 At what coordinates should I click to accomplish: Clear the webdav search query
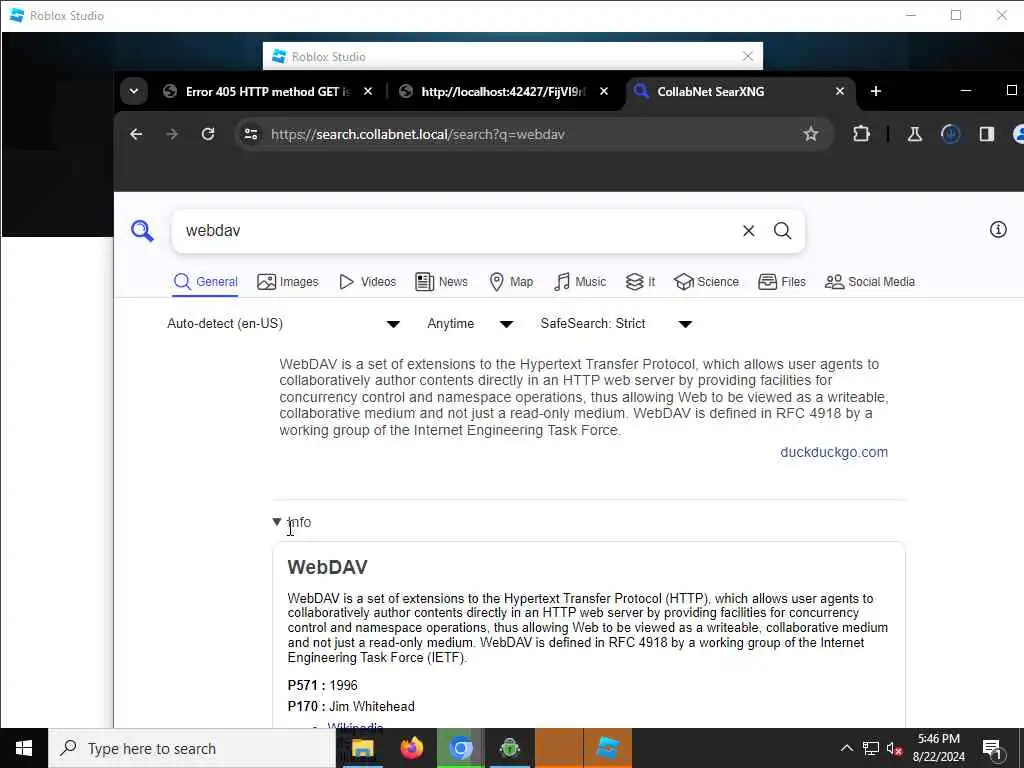748,231
